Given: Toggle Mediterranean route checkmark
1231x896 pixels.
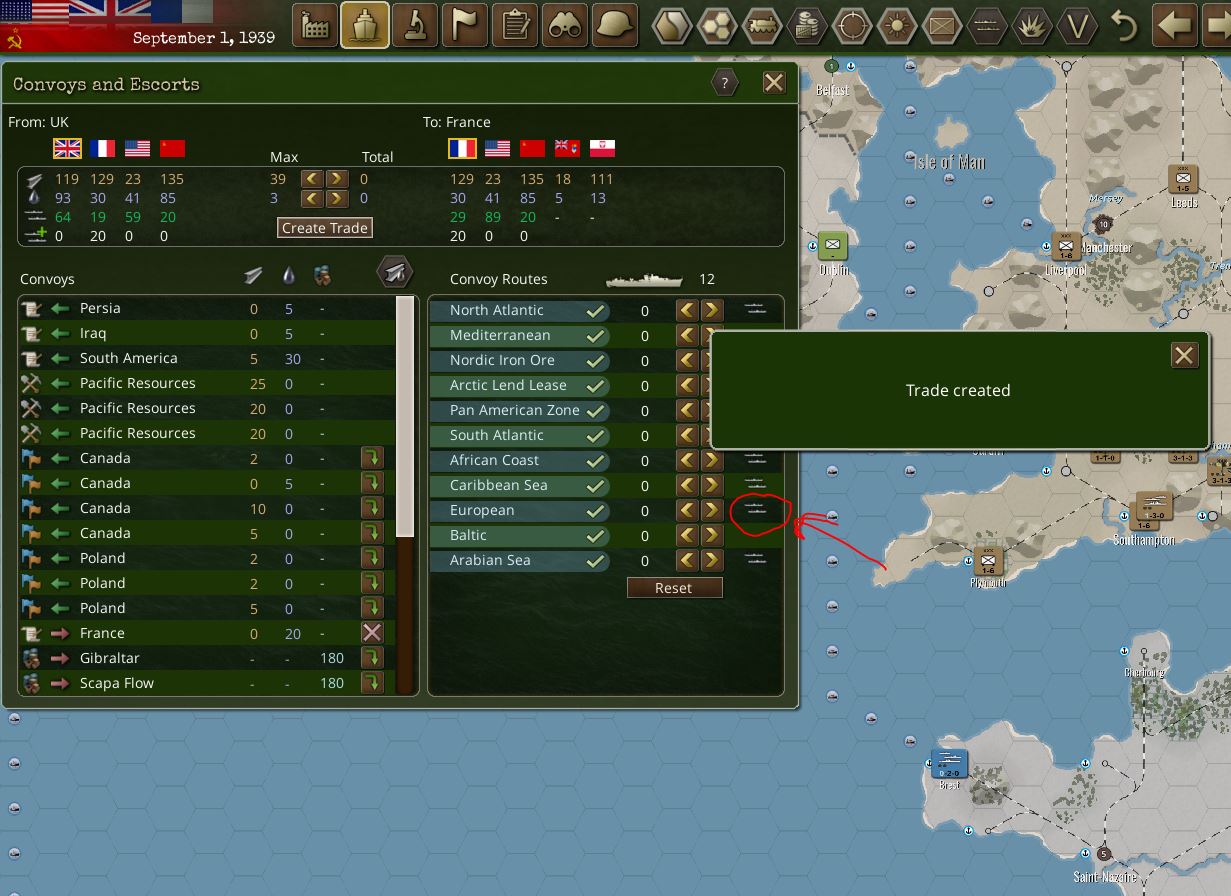Looking at the screenshot, I should pos(595,336).
